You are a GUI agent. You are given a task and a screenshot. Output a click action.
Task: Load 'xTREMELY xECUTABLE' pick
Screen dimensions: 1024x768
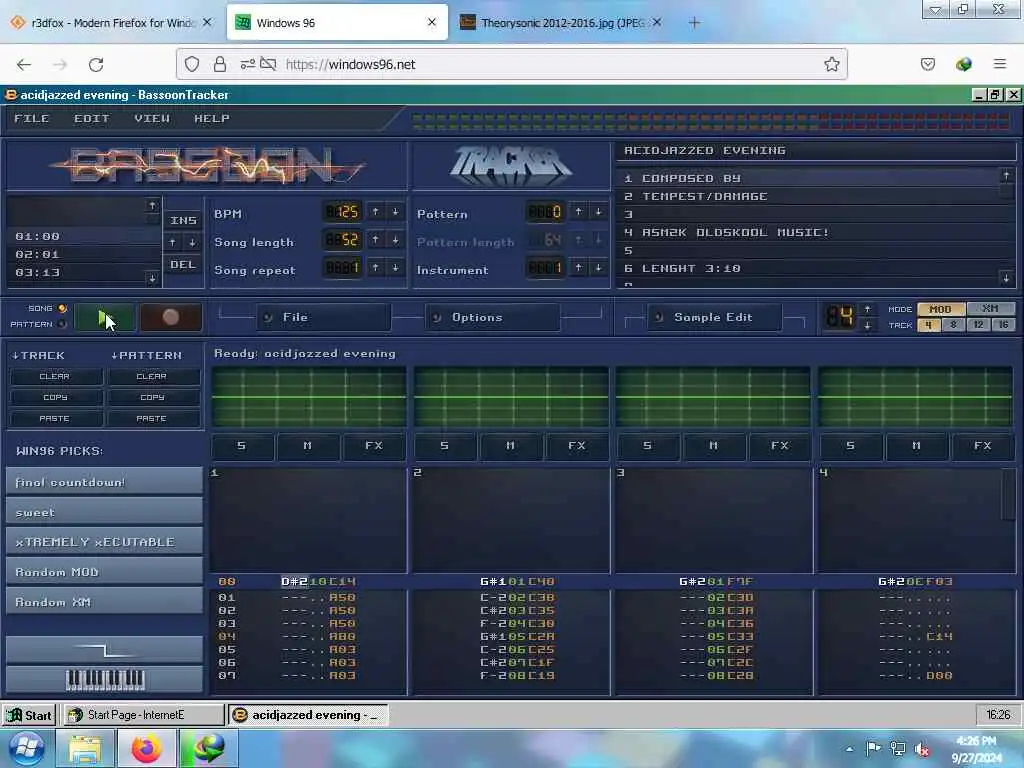click(x=104, y=542)
